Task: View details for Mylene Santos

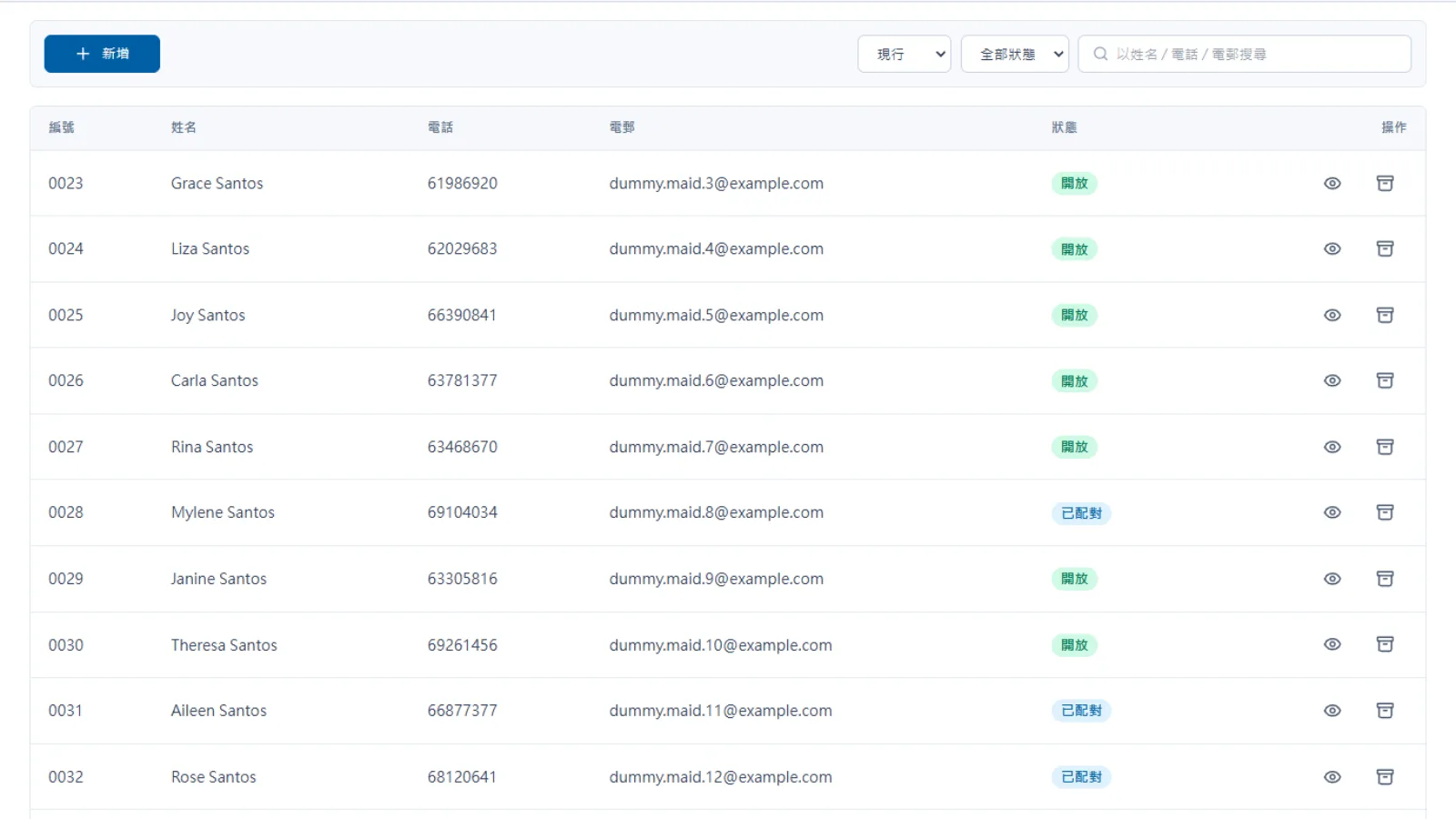Action: [1332, 512]
